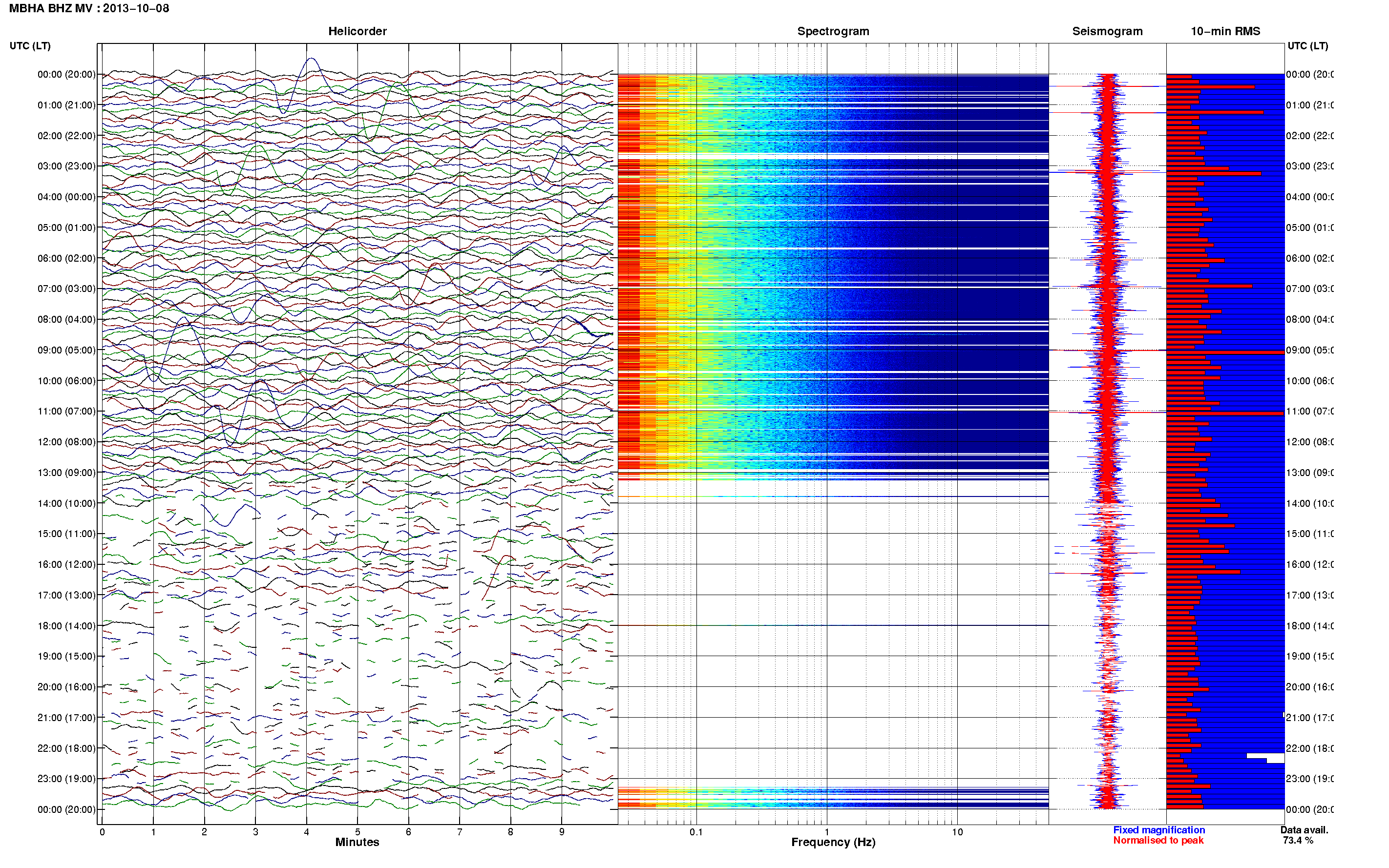
Task: Click the left 21:00 (17:00) time label
Action: tap(66, 718)
